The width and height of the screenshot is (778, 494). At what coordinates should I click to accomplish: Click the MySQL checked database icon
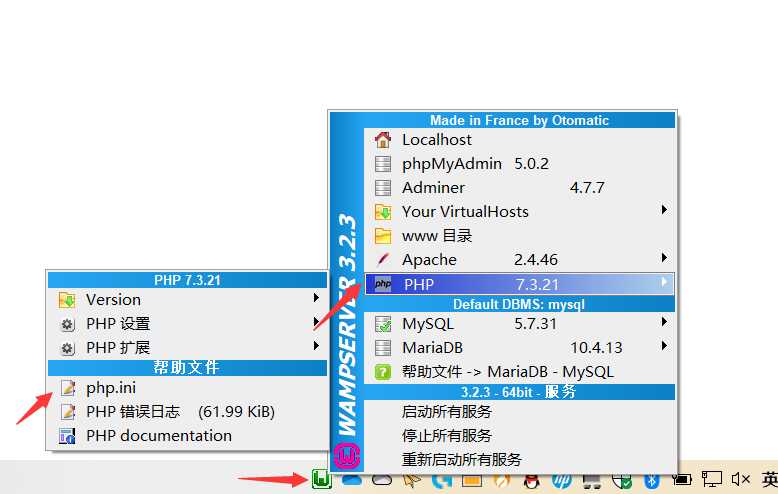coord(383,324)
